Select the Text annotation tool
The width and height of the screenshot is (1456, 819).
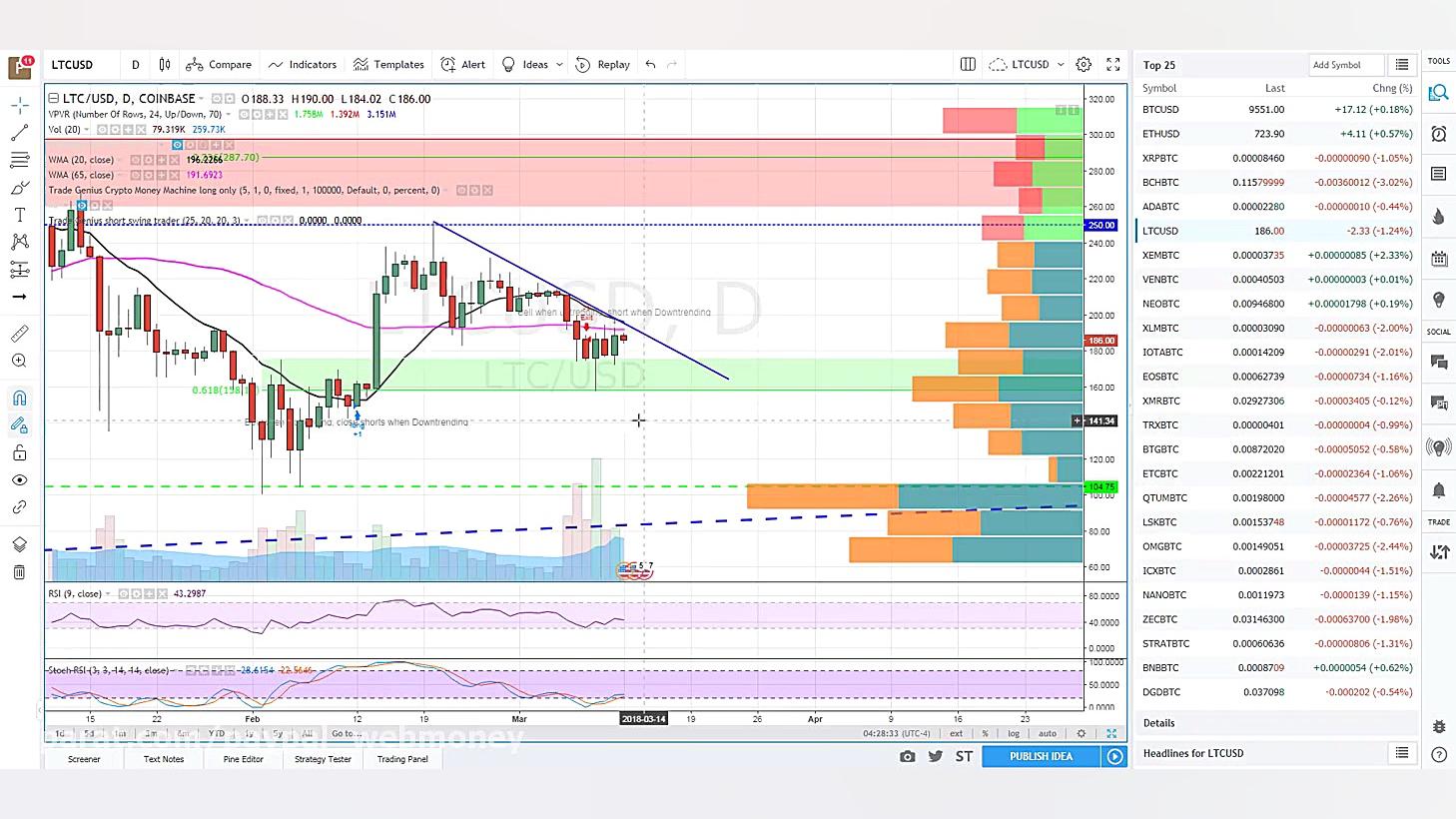click(x=19, y=215)
